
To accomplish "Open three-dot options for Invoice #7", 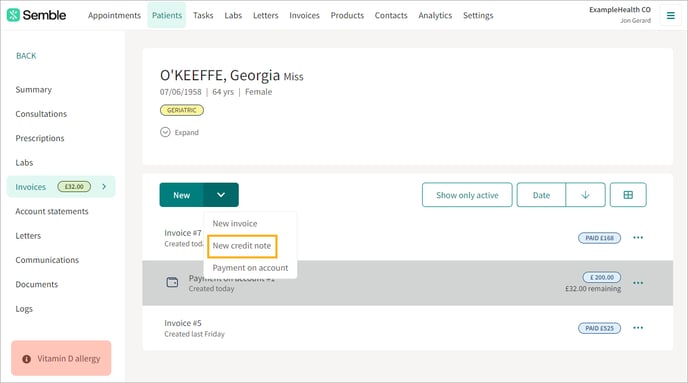I will coord(638,237).
